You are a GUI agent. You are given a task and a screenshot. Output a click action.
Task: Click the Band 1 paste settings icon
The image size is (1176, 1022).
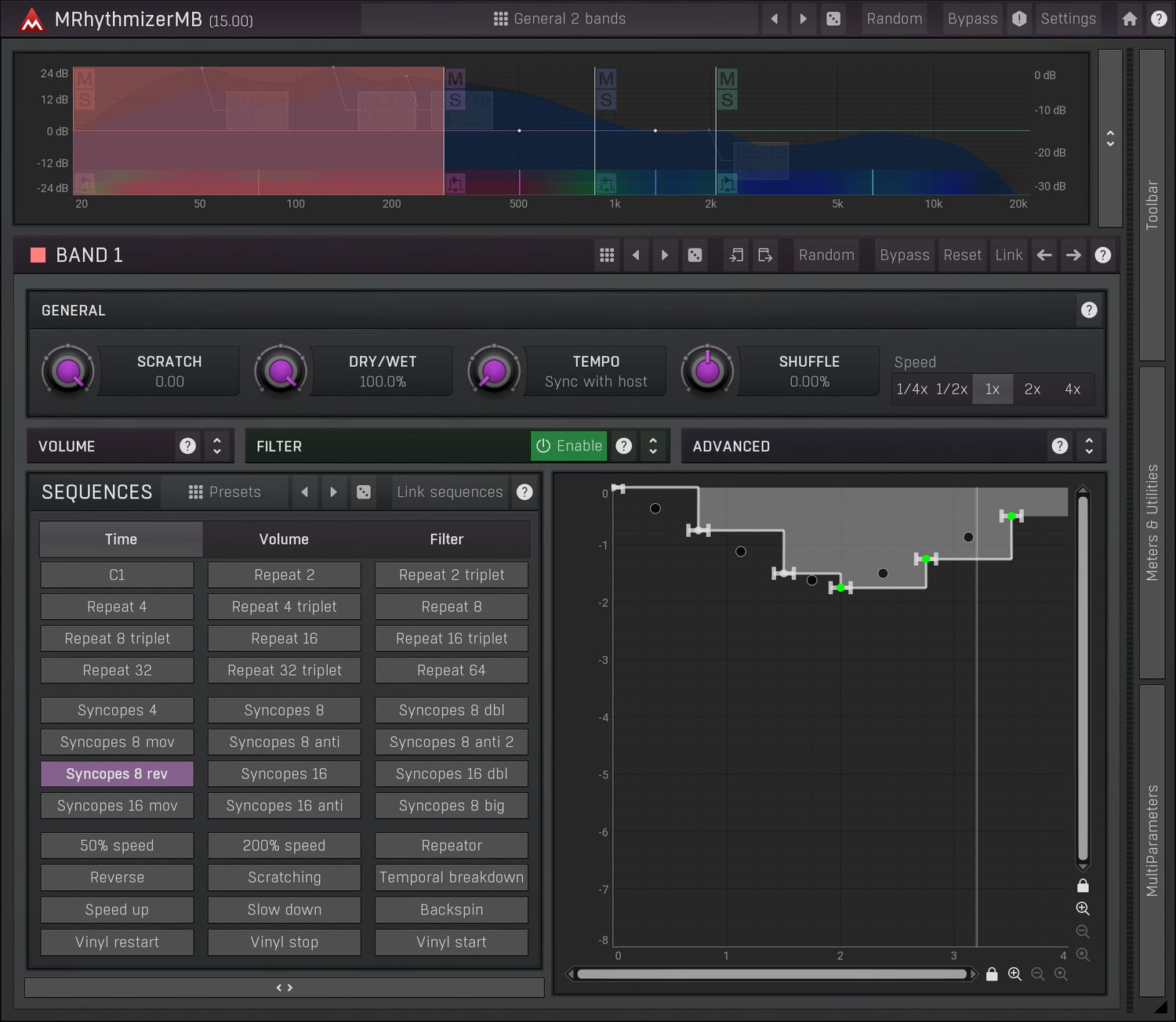pos(765,255)
